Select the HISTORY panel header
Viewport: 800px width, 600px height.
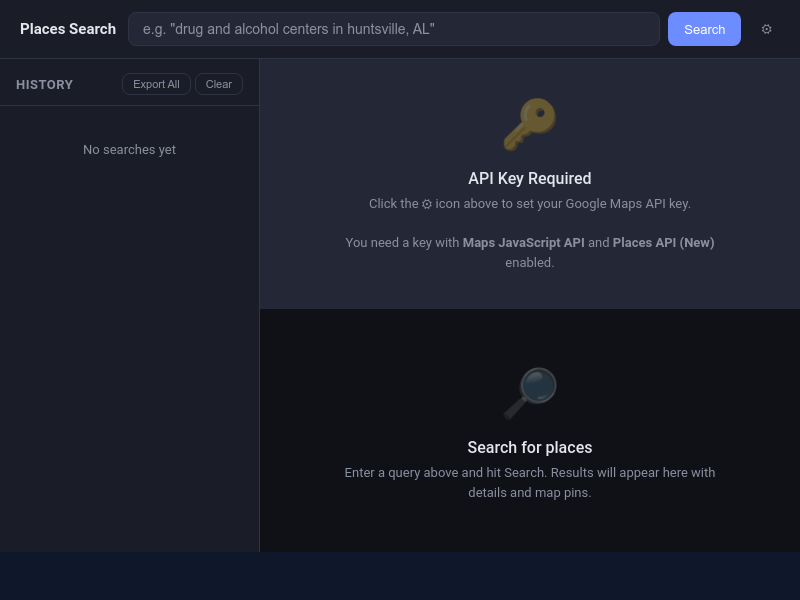coord(44,84)
